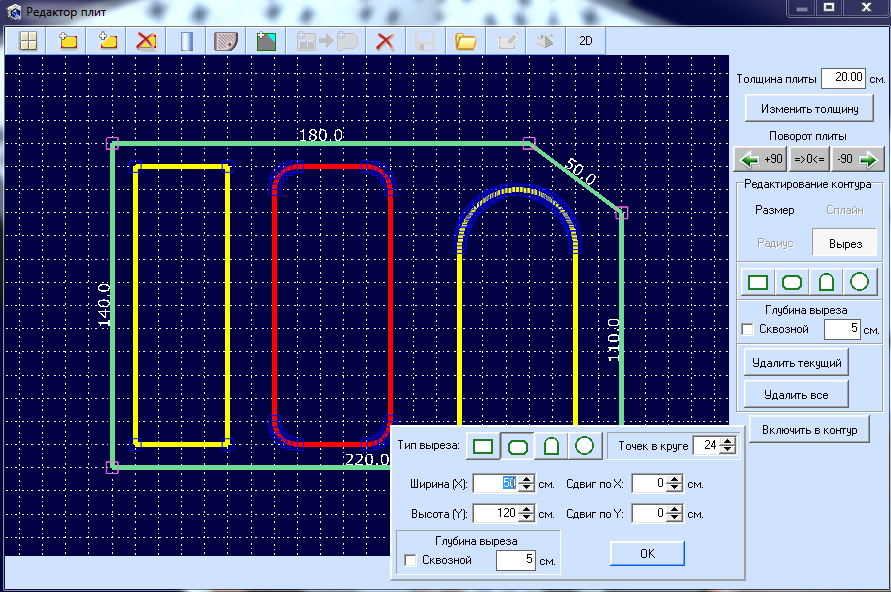This screenshot has width=891, height=592.
Task: Switch to the Размер editing mode
Action: point(774,211)
